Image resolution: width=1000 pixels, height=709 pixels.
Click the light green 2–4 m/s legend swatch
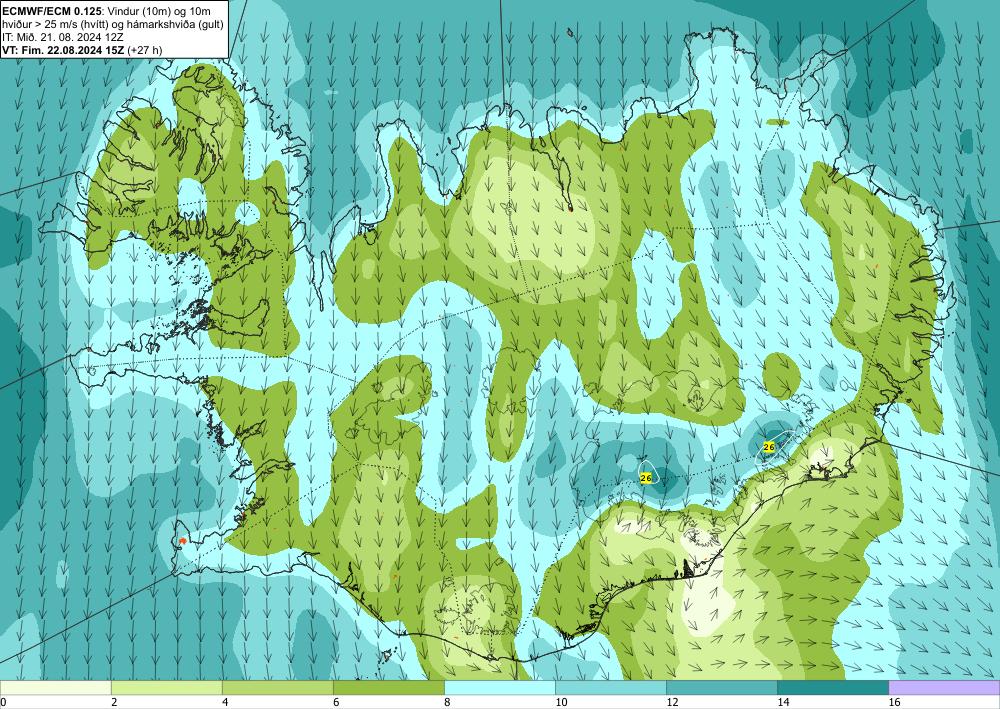(x=167, y=688)
